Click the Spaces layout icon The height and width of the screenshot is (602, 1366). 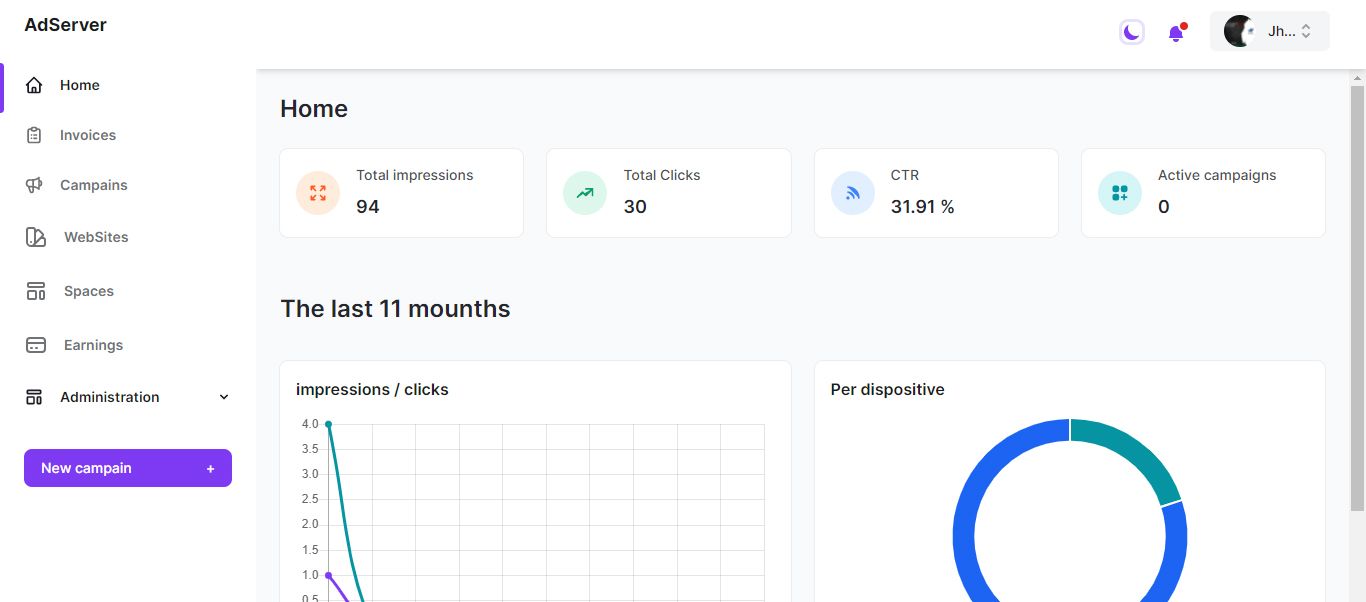coord(35,291)
